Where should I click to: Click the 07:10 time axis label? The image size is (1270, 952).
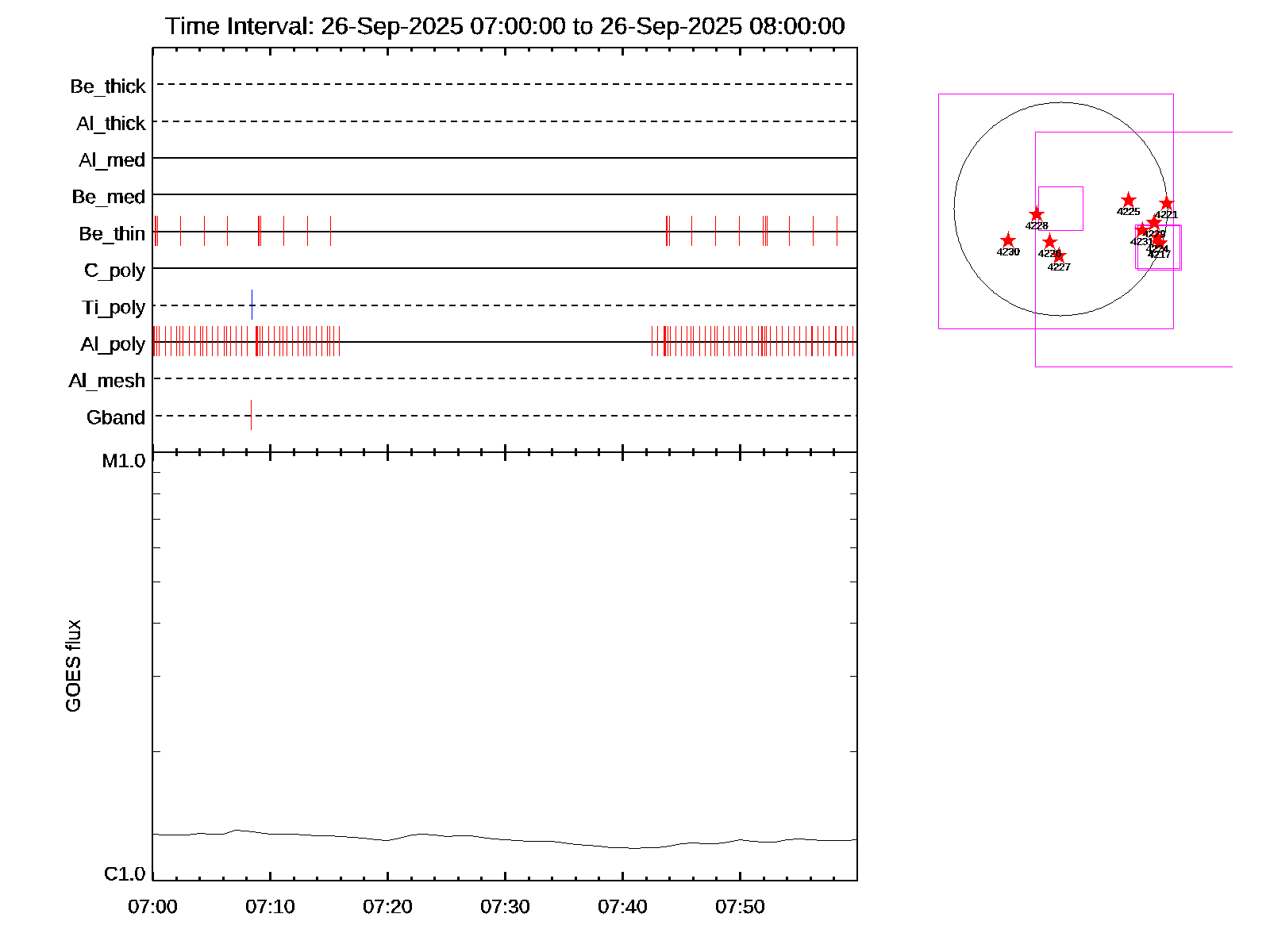[x=270, y=906]
